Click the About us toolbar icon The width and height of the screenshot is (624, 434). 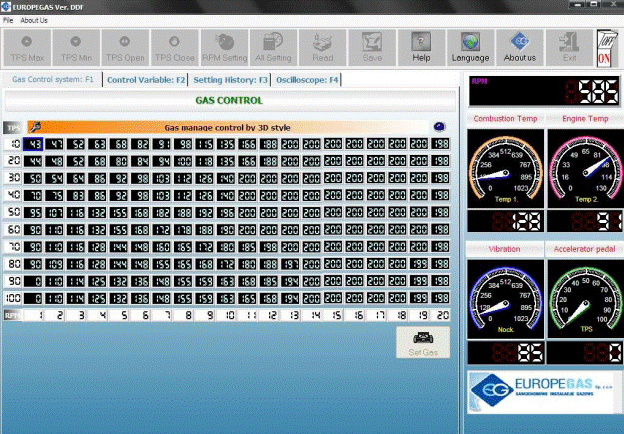[x=519, y=46]
